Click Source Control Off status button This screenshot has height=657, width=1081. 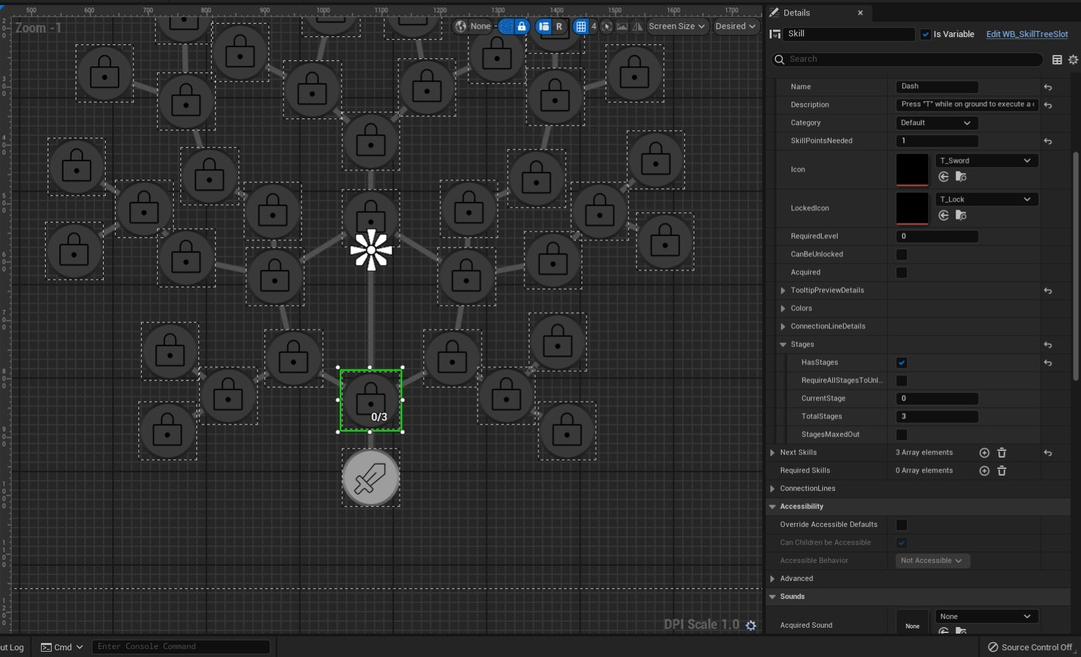[x=1030, y=647]
